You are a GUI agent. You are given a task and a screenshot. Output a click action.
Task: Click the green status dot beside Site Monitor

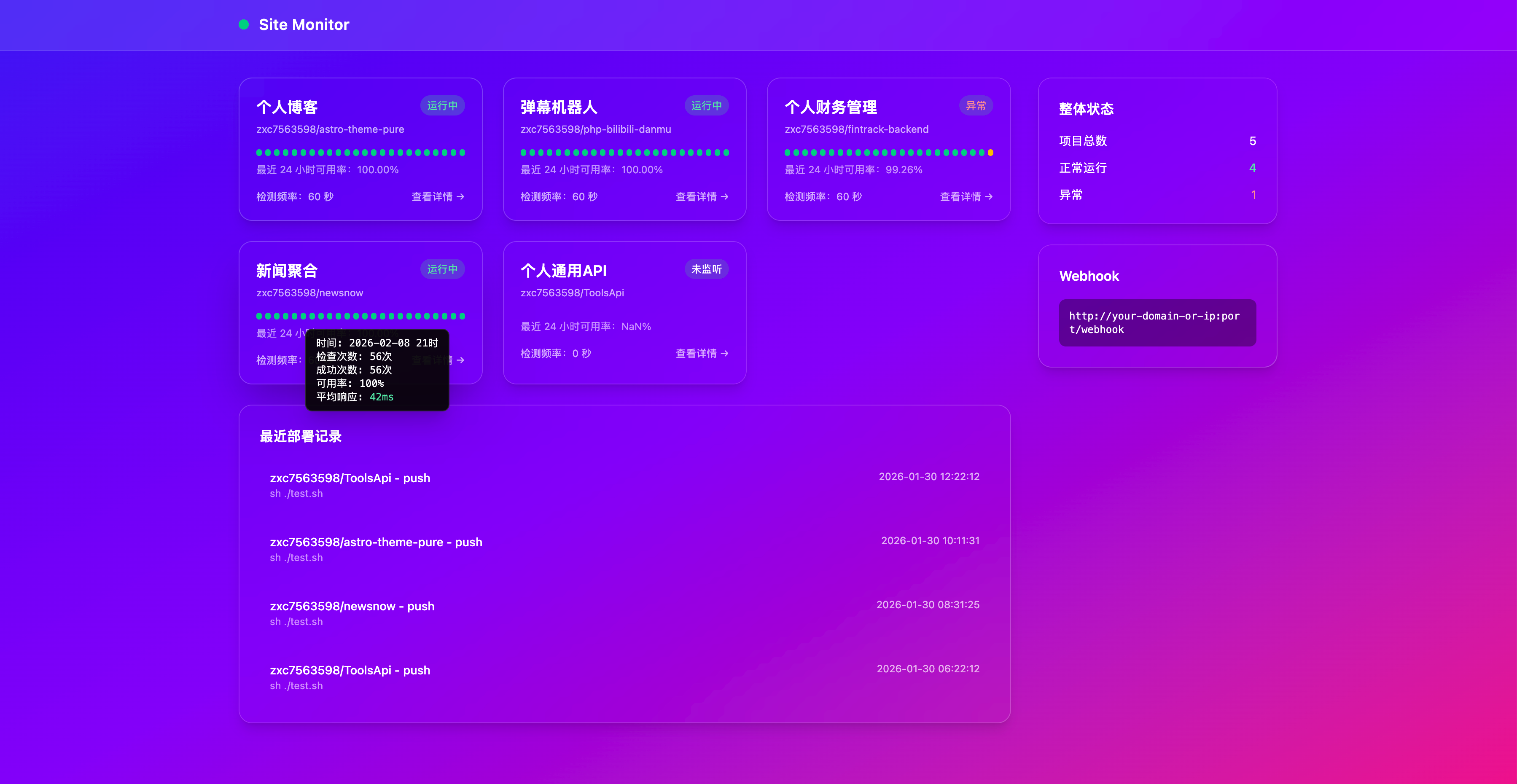click(x=243, y=25)
